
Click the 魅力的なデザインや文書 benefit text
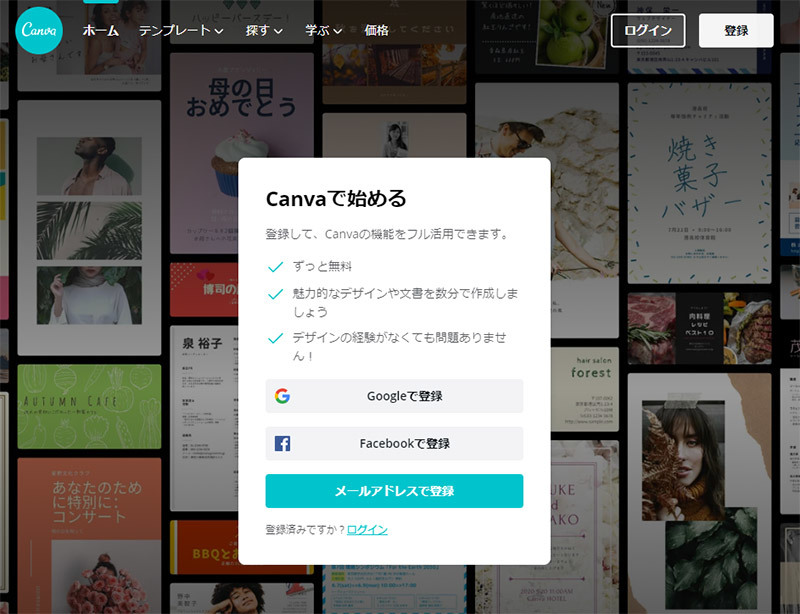(405, 302)
